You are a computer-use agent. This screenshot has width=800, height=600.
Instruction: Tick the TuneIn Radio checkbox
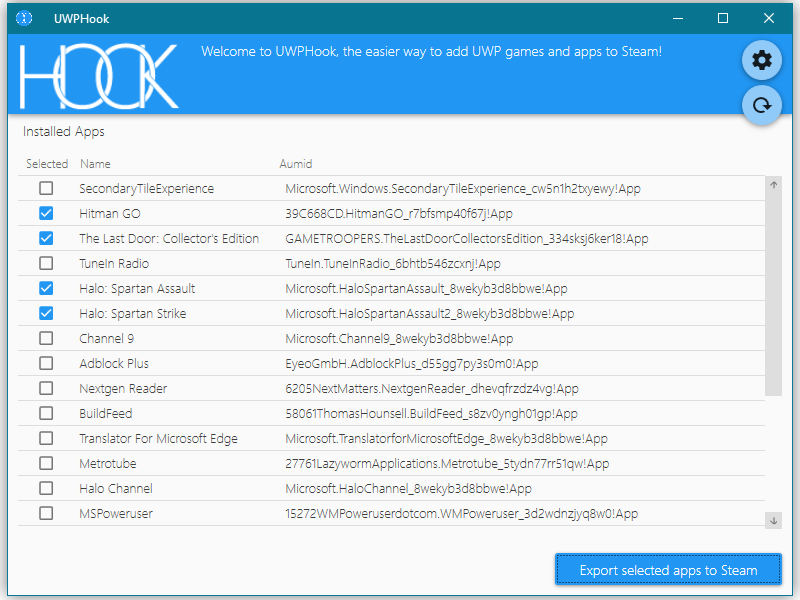click(46, 263)
